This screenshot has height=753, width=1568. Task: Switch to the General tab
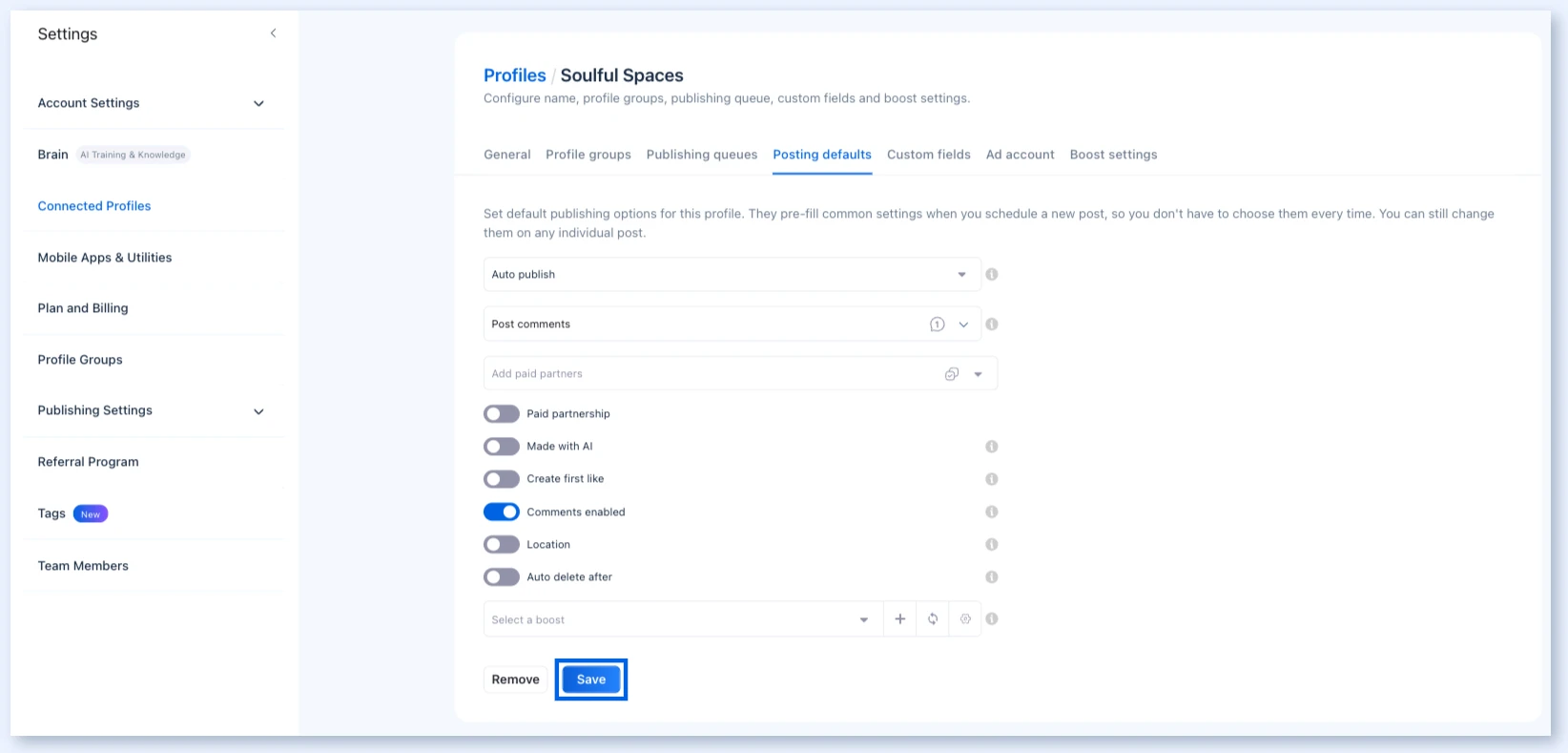pos(507,155)
